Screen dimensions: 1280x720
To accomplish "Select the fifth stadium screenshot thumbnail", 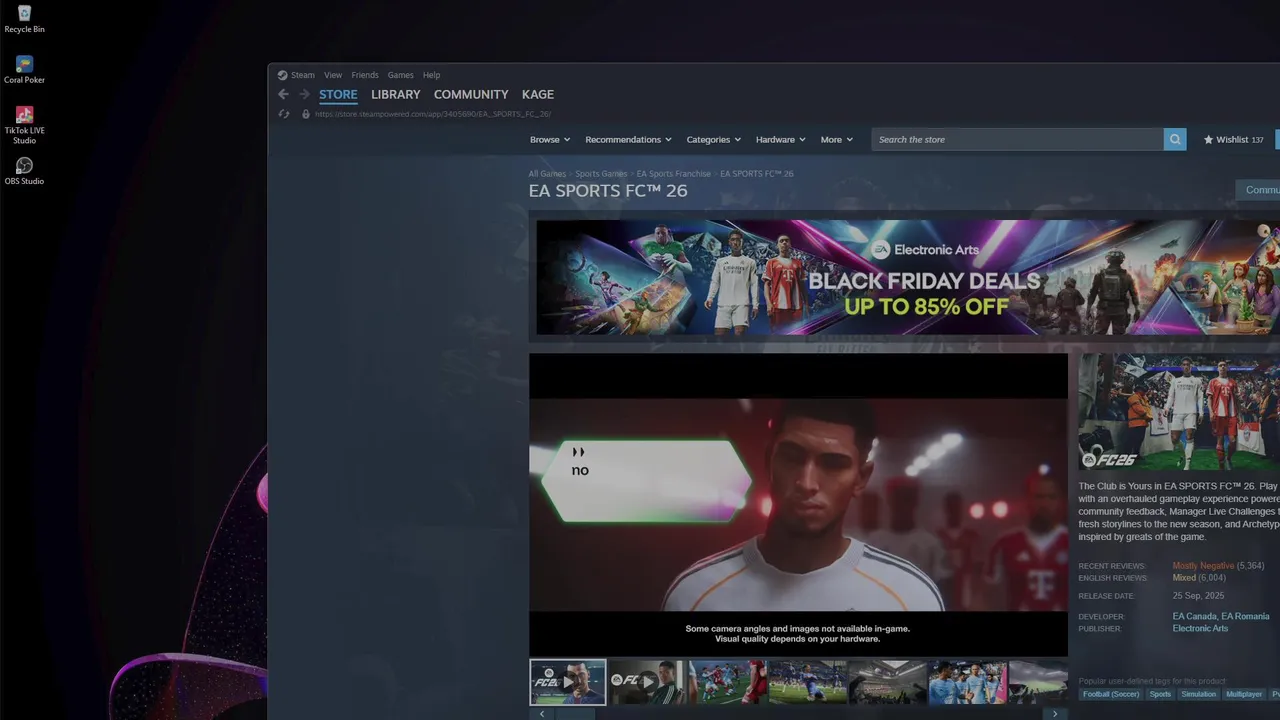I will click(x=887, y=682).
